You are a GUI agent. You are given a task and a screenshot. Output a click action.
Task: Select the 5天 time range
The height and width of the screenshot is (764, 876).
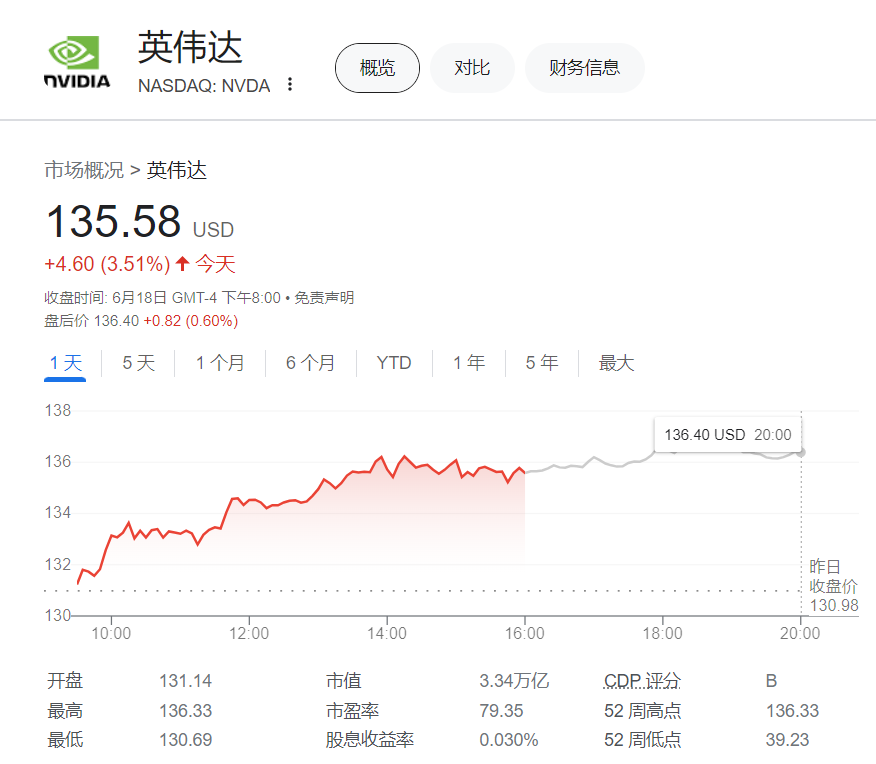click(137, 363)
